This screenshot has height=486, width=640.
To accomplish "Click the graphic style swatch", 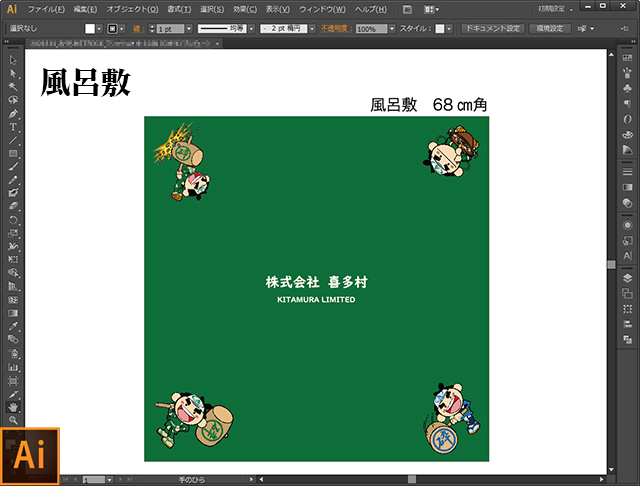I will click(x=440, y=29).
